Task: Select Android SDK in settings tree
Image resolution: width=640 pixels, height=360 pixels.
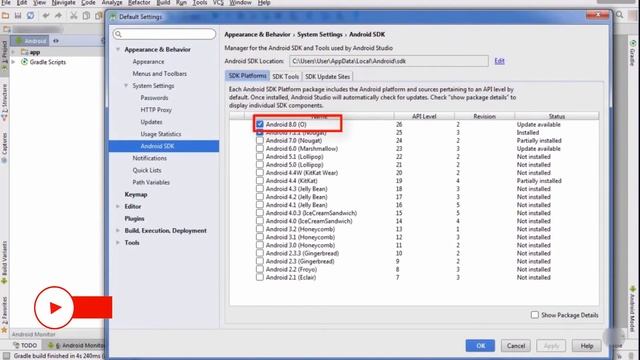Action: [x=164, y=146]
